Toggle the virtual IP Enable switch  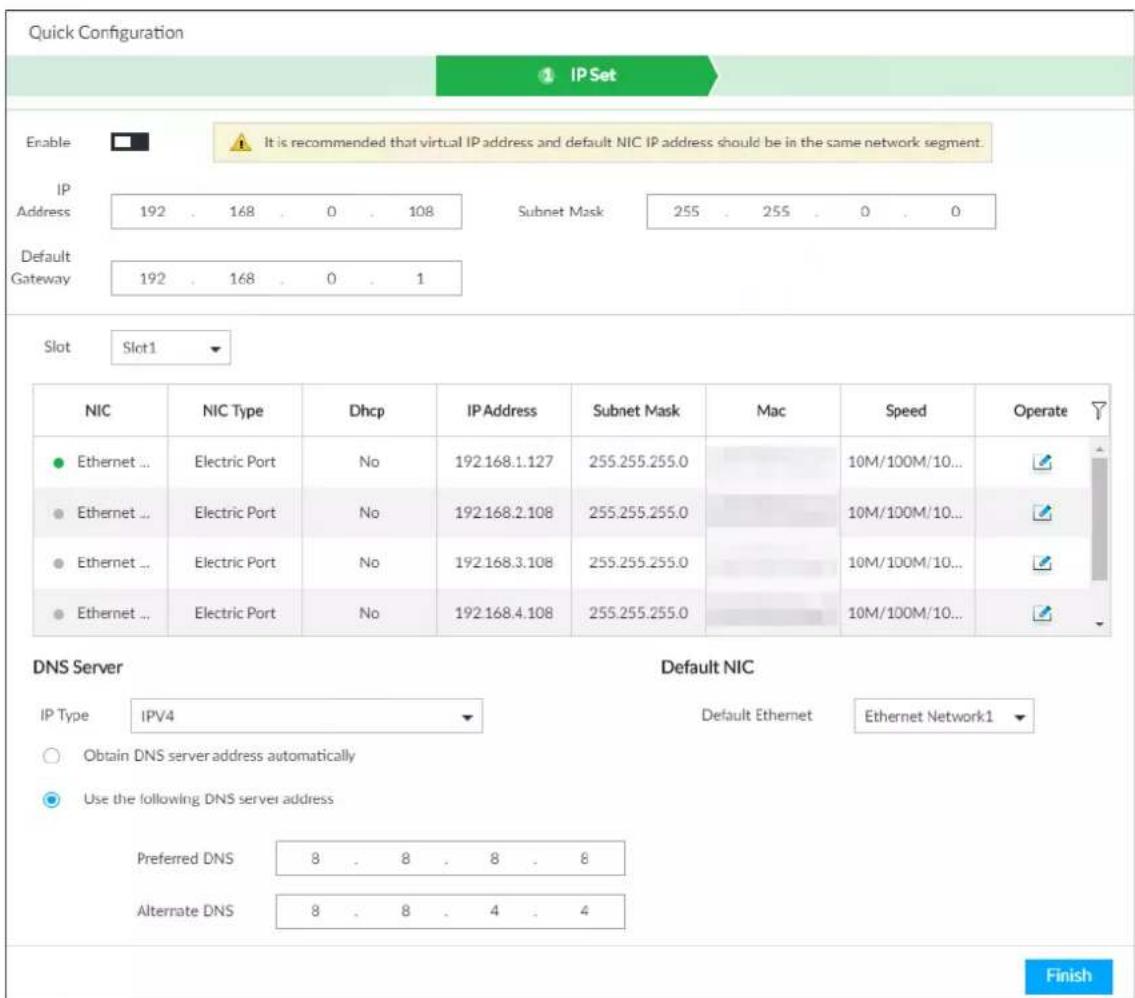pos(130,142)
